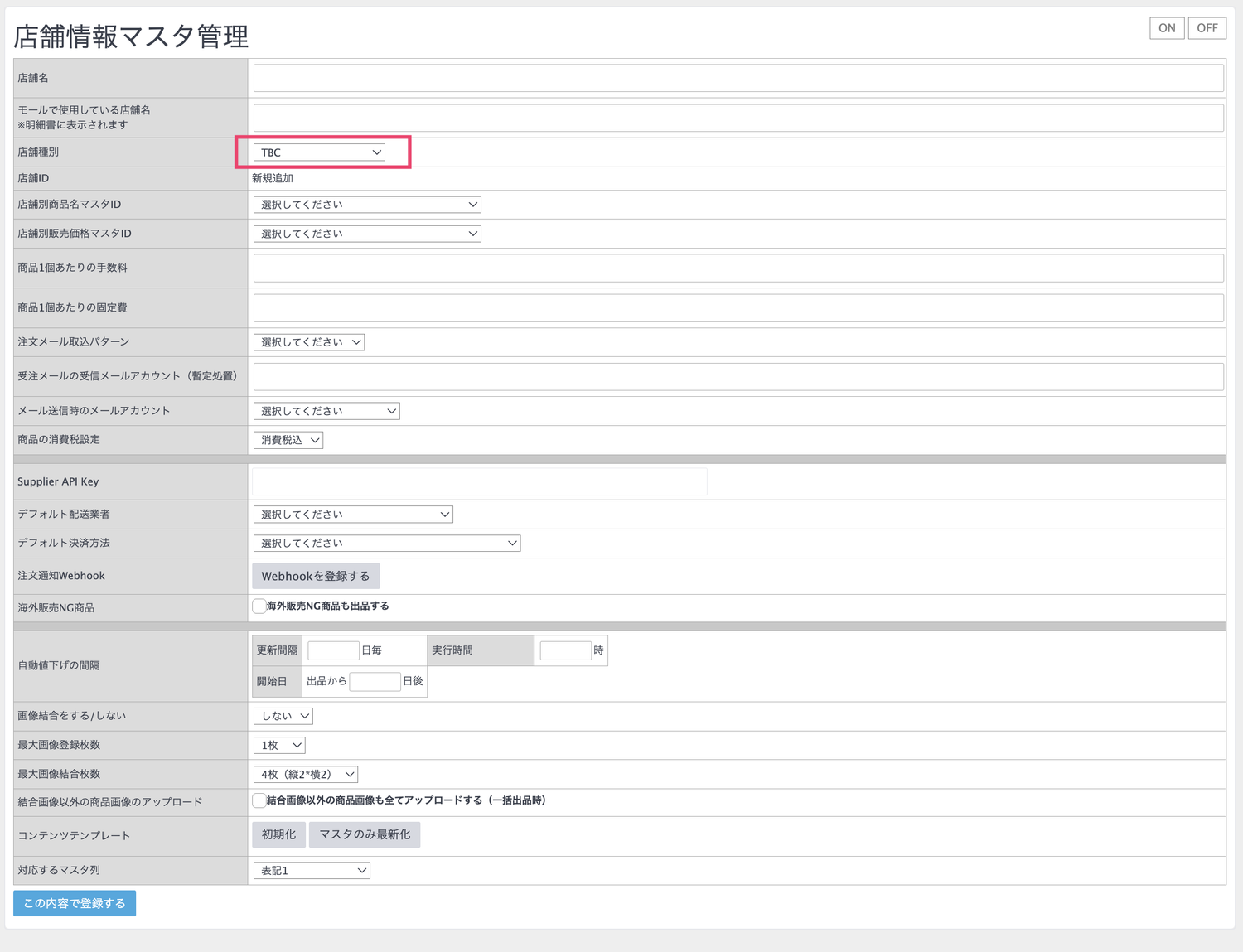
Task: Open 注文メール取込パターン dropdown
Action: 309,342
